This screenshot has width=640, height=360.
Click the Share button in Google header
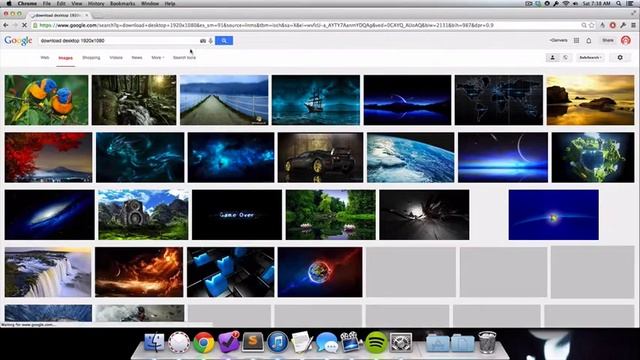click(608, 40)
